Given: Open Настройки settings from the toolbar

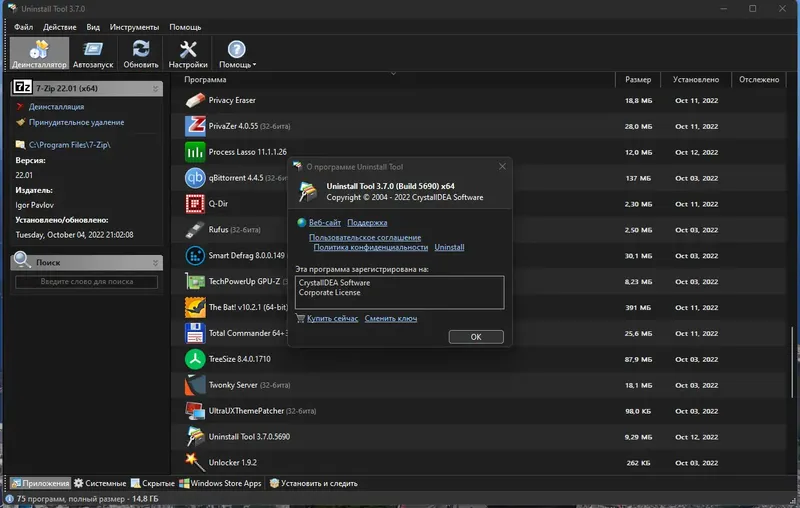Looking at the screenshot, I should pyautogui.click(x=188, y=53).
